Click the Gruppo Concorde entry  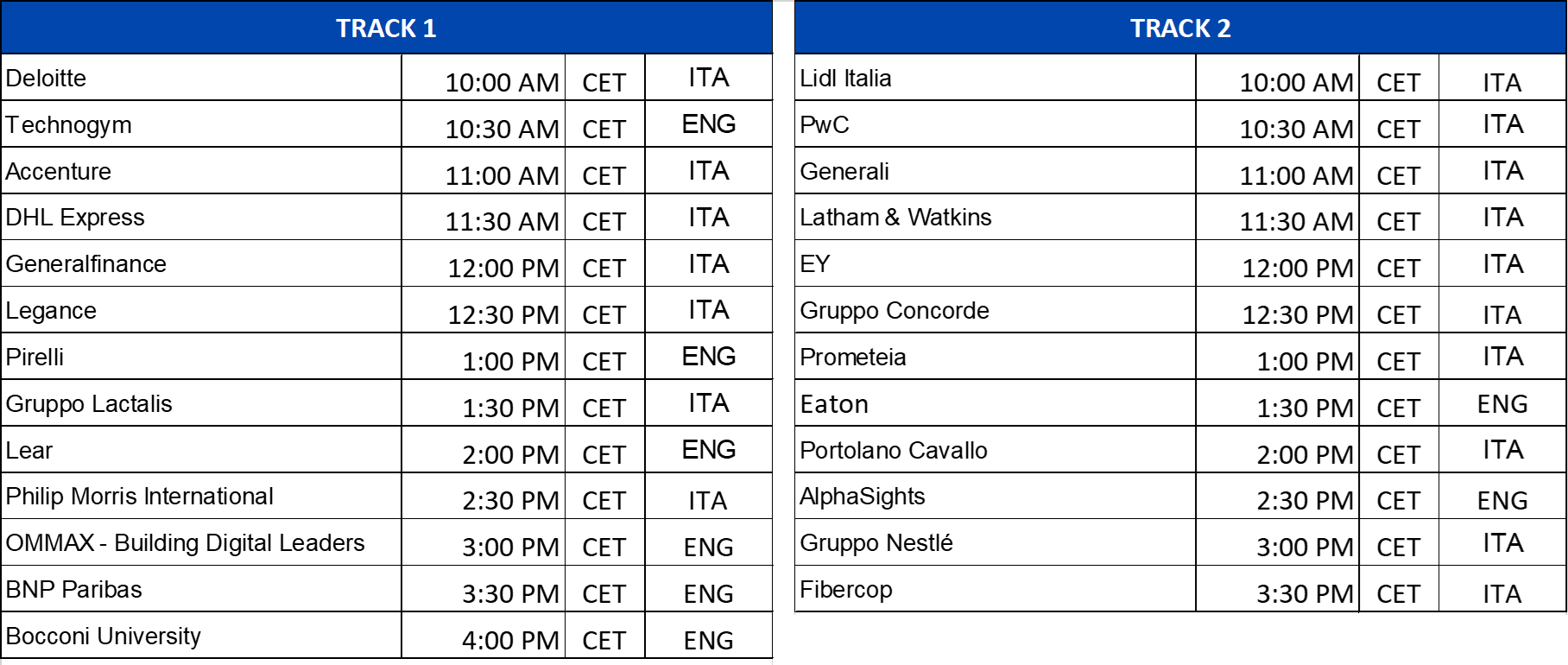[895, 311]
